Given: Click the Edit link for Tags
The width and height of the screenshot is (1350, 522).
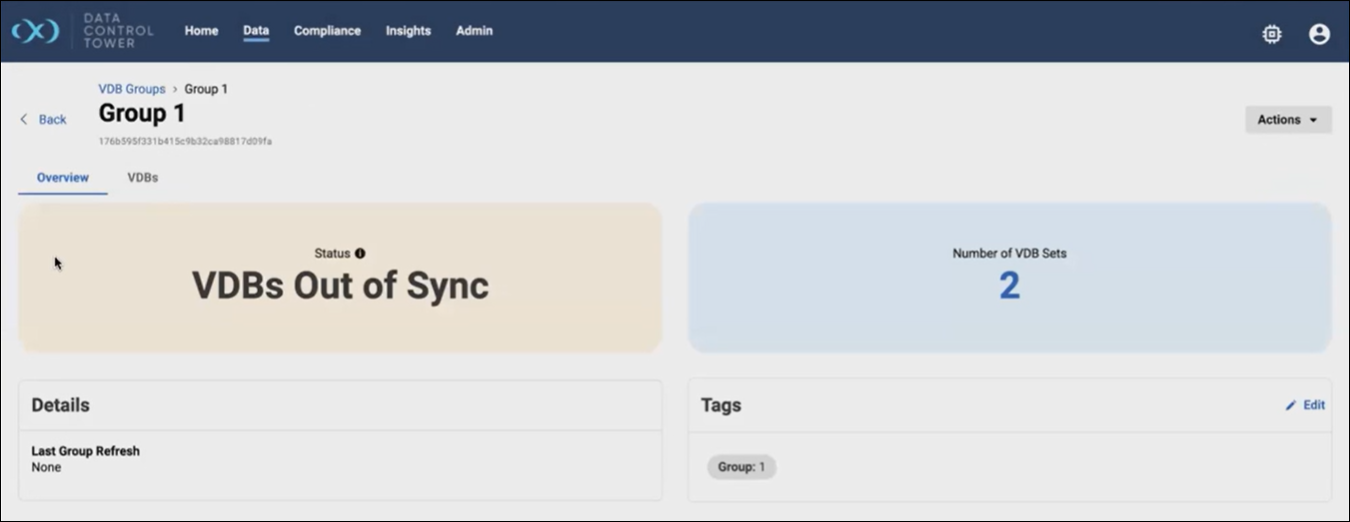Looking at the screenshot, I should pyautogui.click(x=1313, y=405).
